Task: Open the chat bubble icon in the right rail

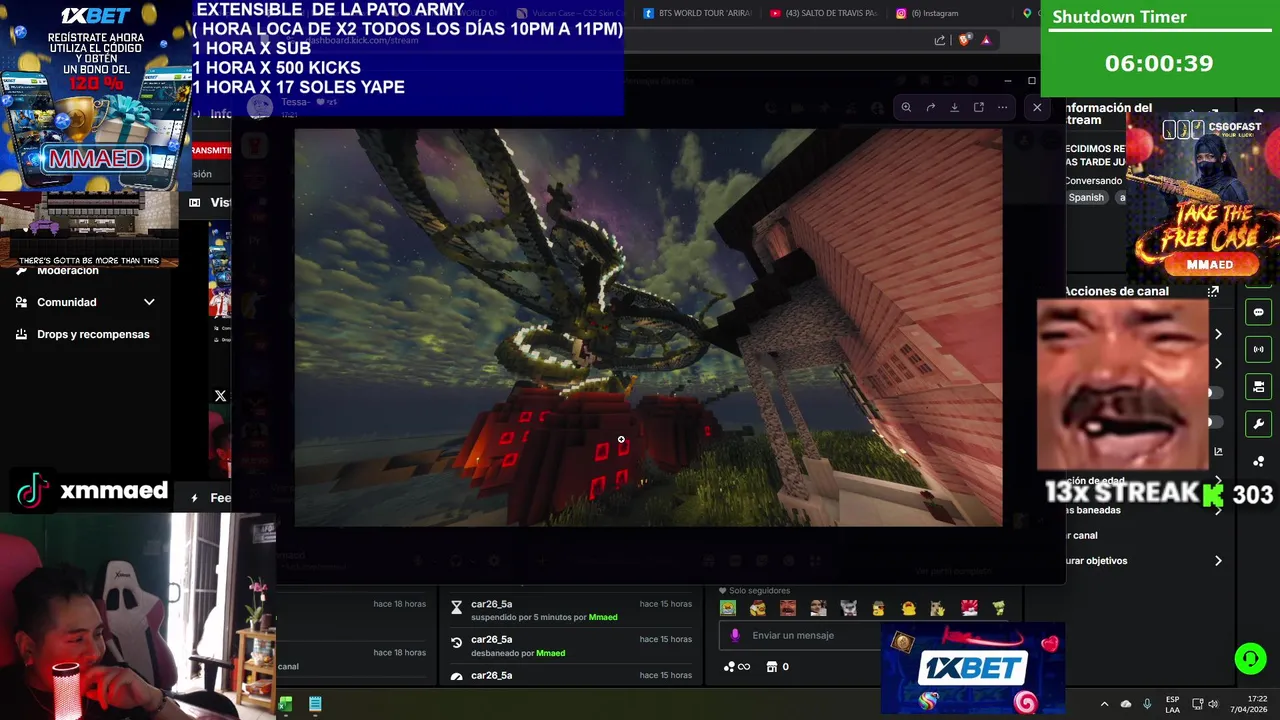Action: click(1259, 312)
